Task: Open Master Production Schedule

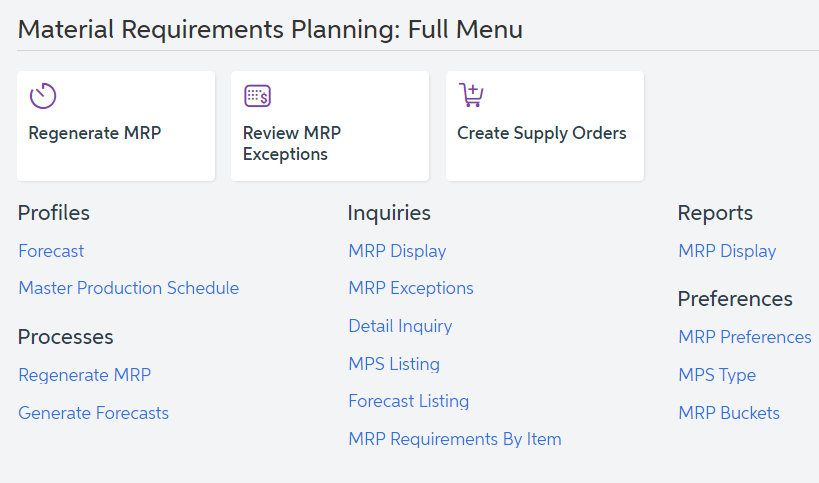Action: coord(128,288)
